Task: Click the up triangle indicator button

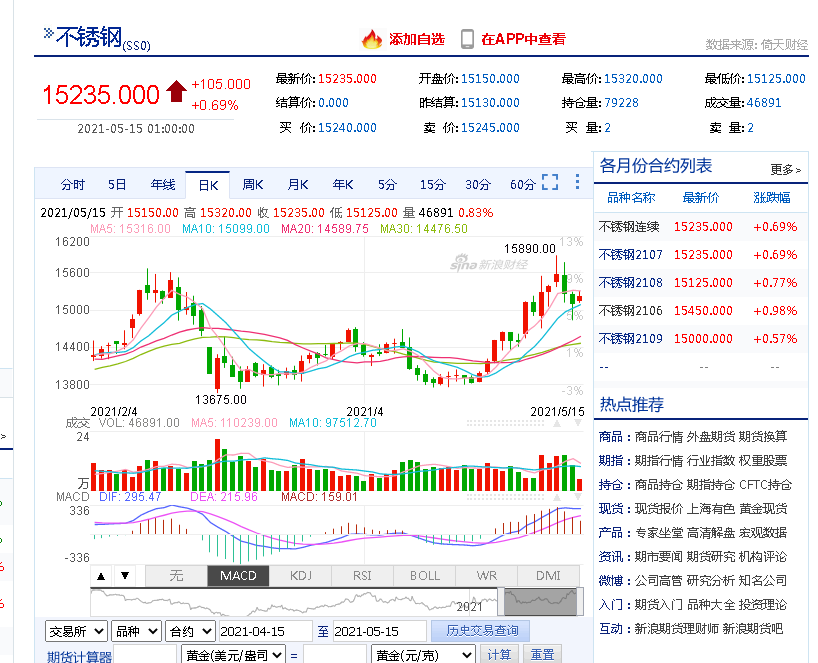Action: click(101, 576)
